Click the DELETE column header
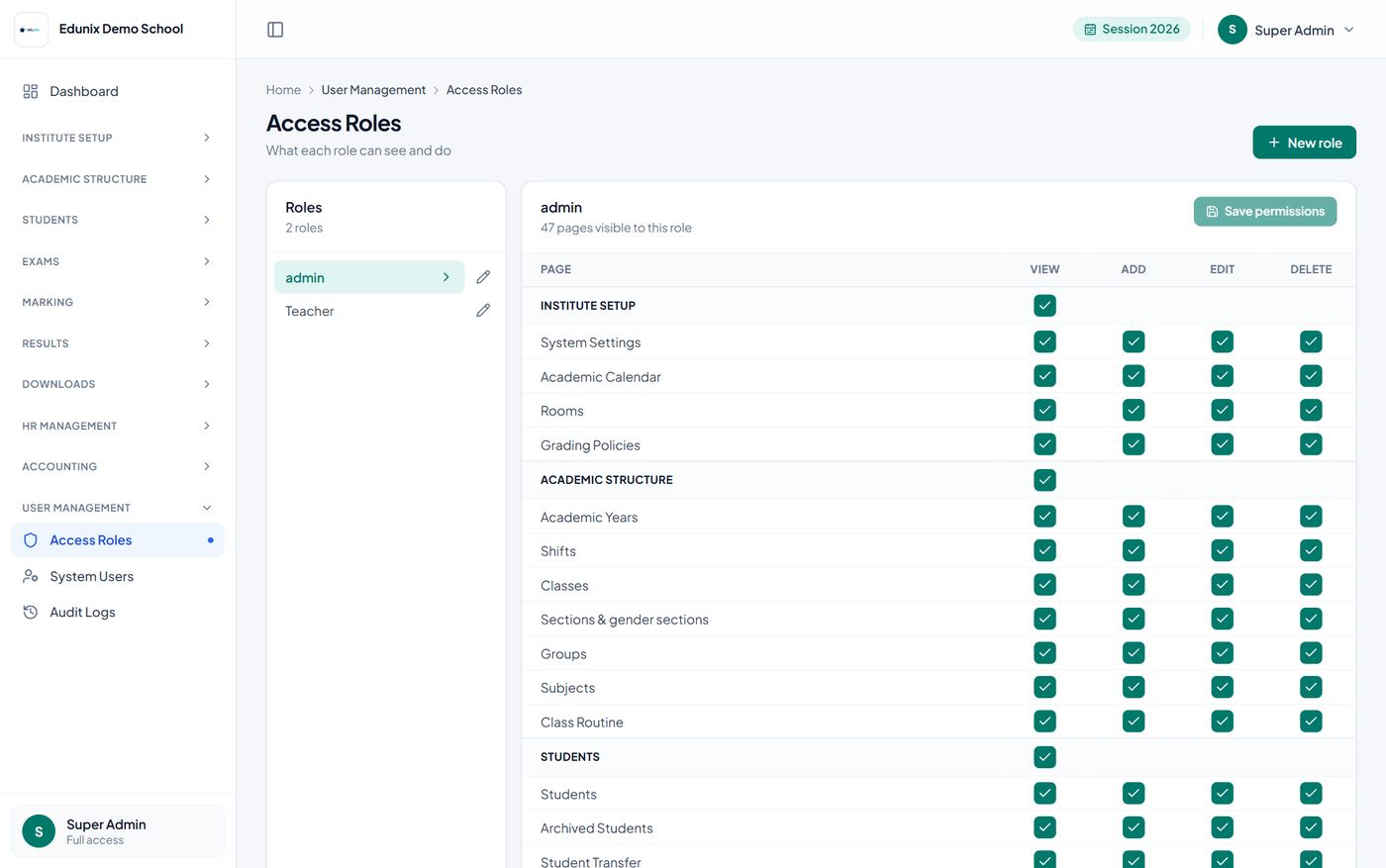Screen dimensions: 1386x868 [x=1311, y=269]
